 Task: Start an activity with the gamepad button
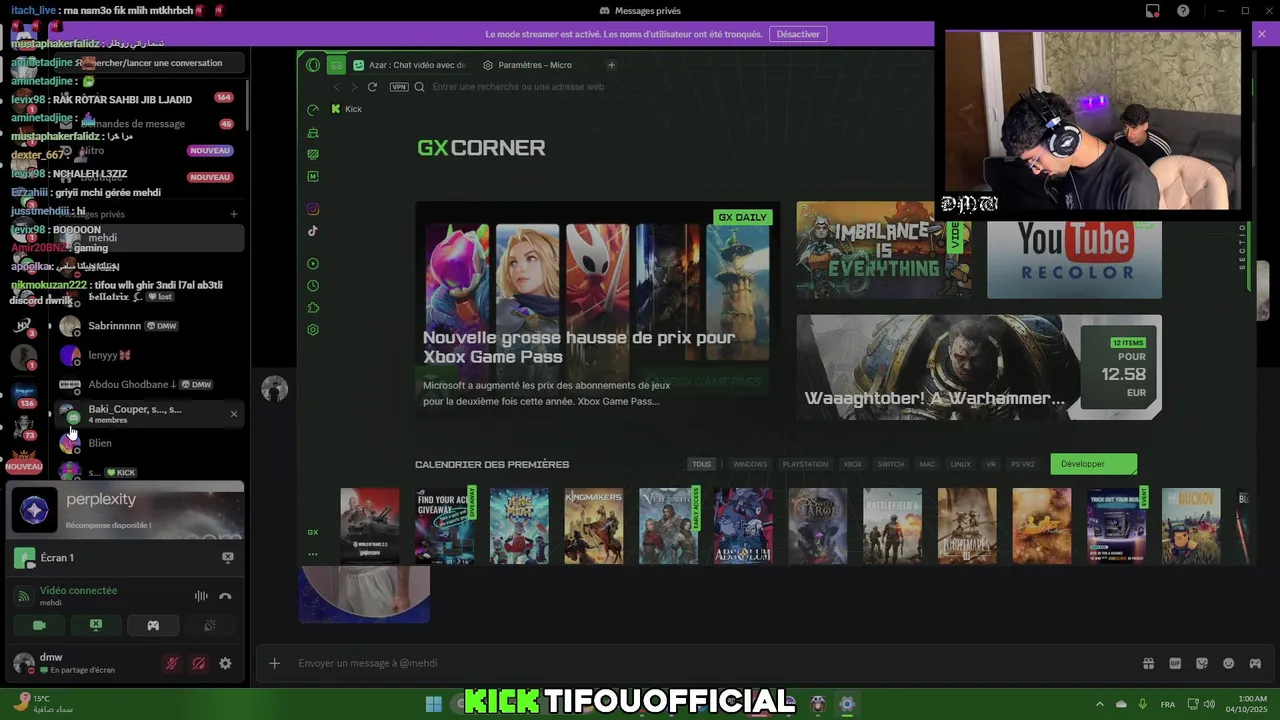(153, 625)
